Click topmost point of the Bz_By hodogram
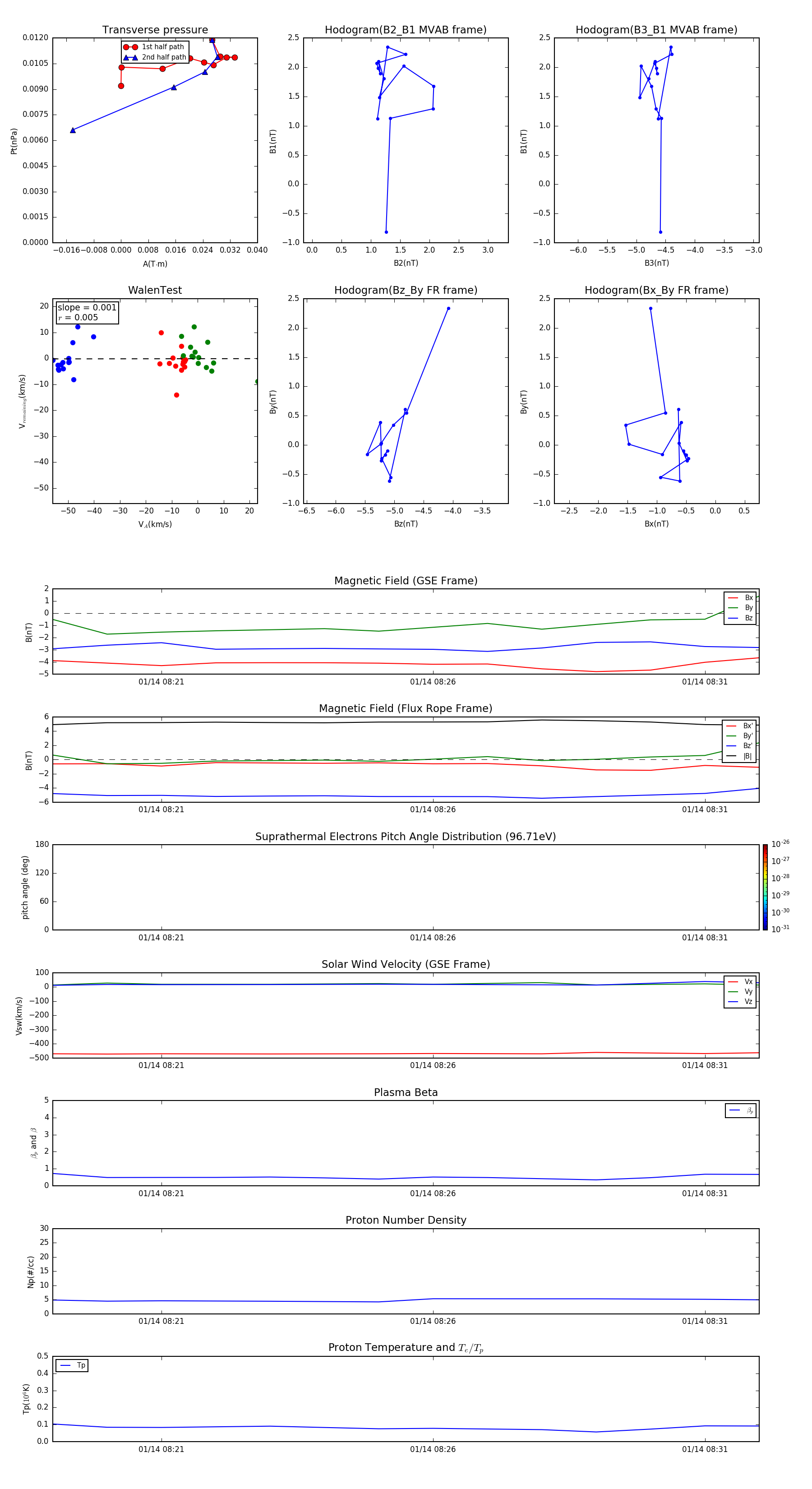The width and height of the screenshot is (812, 1489). pyautogui.click(x=448, y=309)
